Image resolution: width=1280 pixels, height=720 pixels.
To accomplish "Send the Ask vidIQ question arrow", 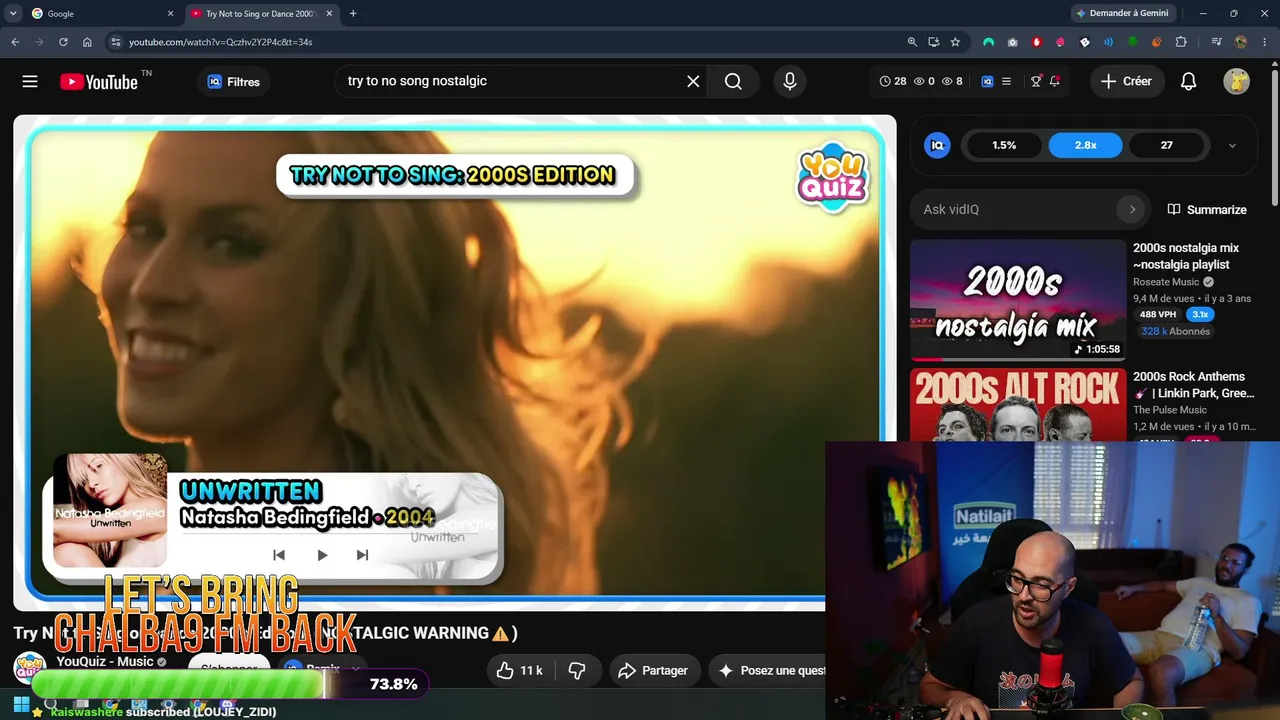I will [1132, 209].
